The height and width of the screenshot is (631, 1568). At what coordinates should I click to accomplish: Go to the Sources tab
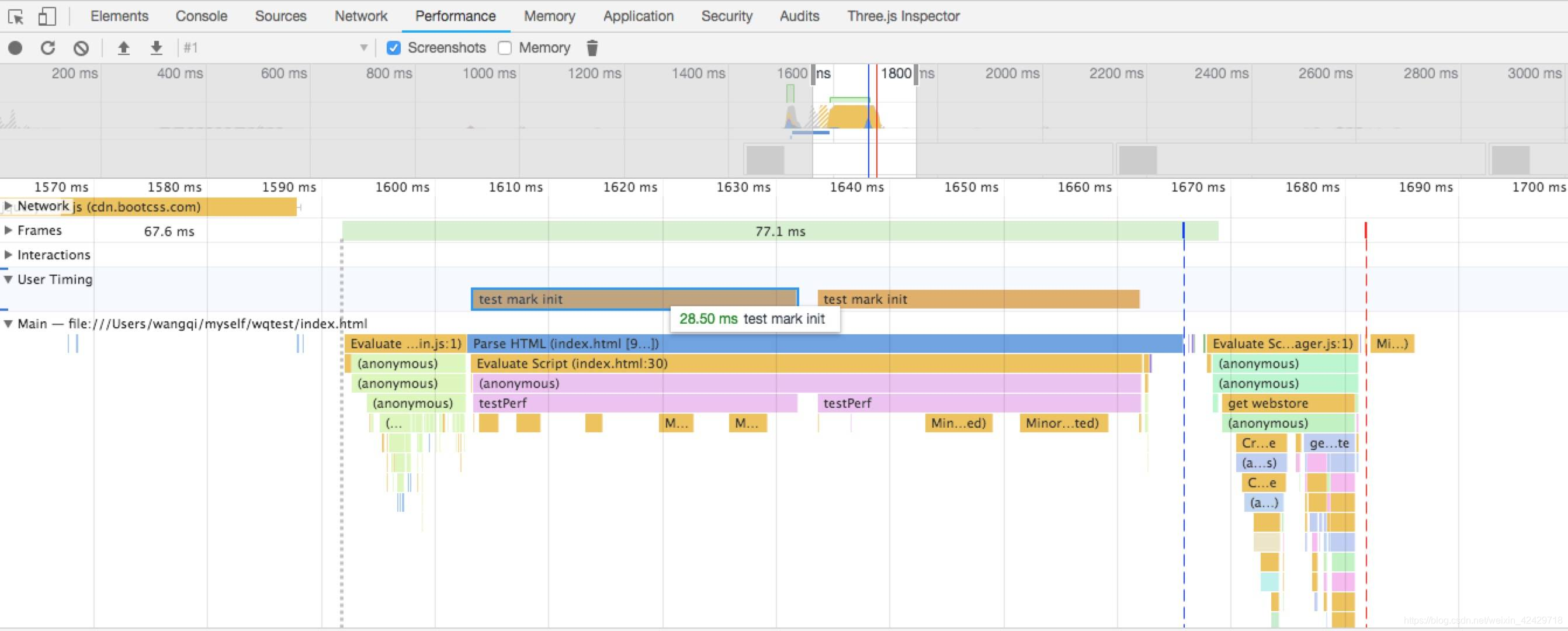(x=280, y=16)
